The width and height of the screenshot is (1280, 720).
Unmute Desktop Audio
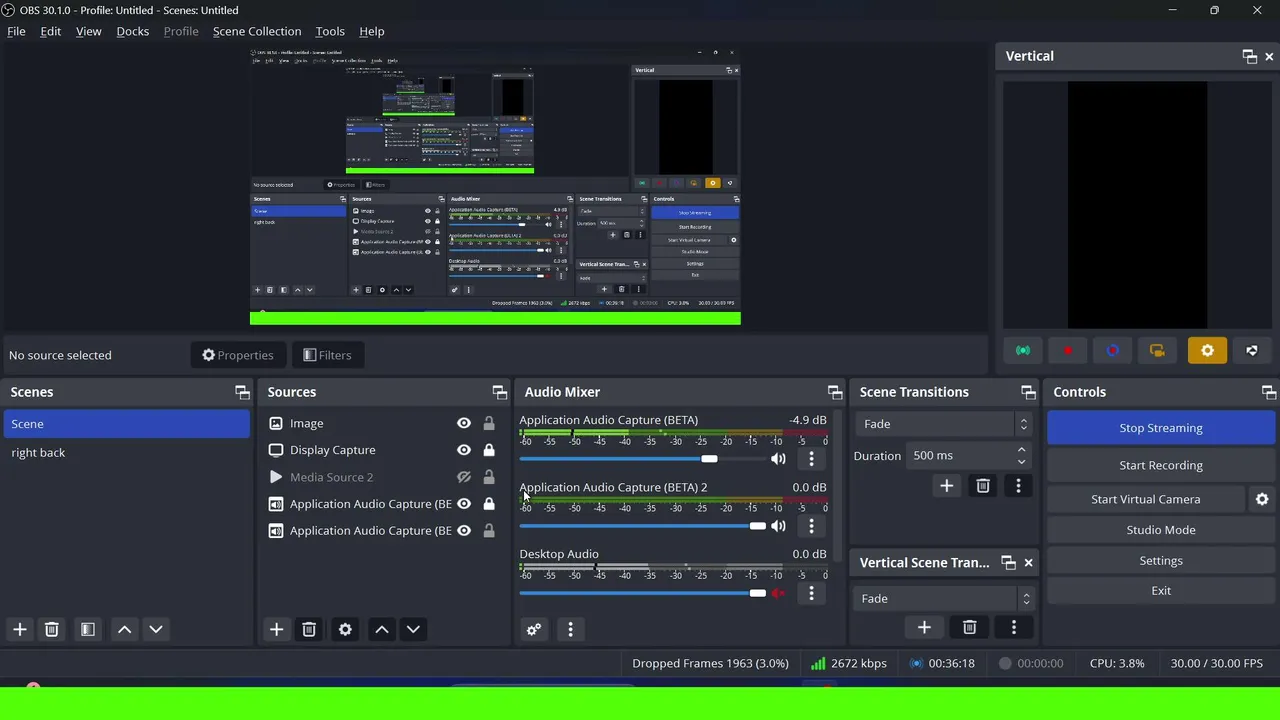coord(778,593)
